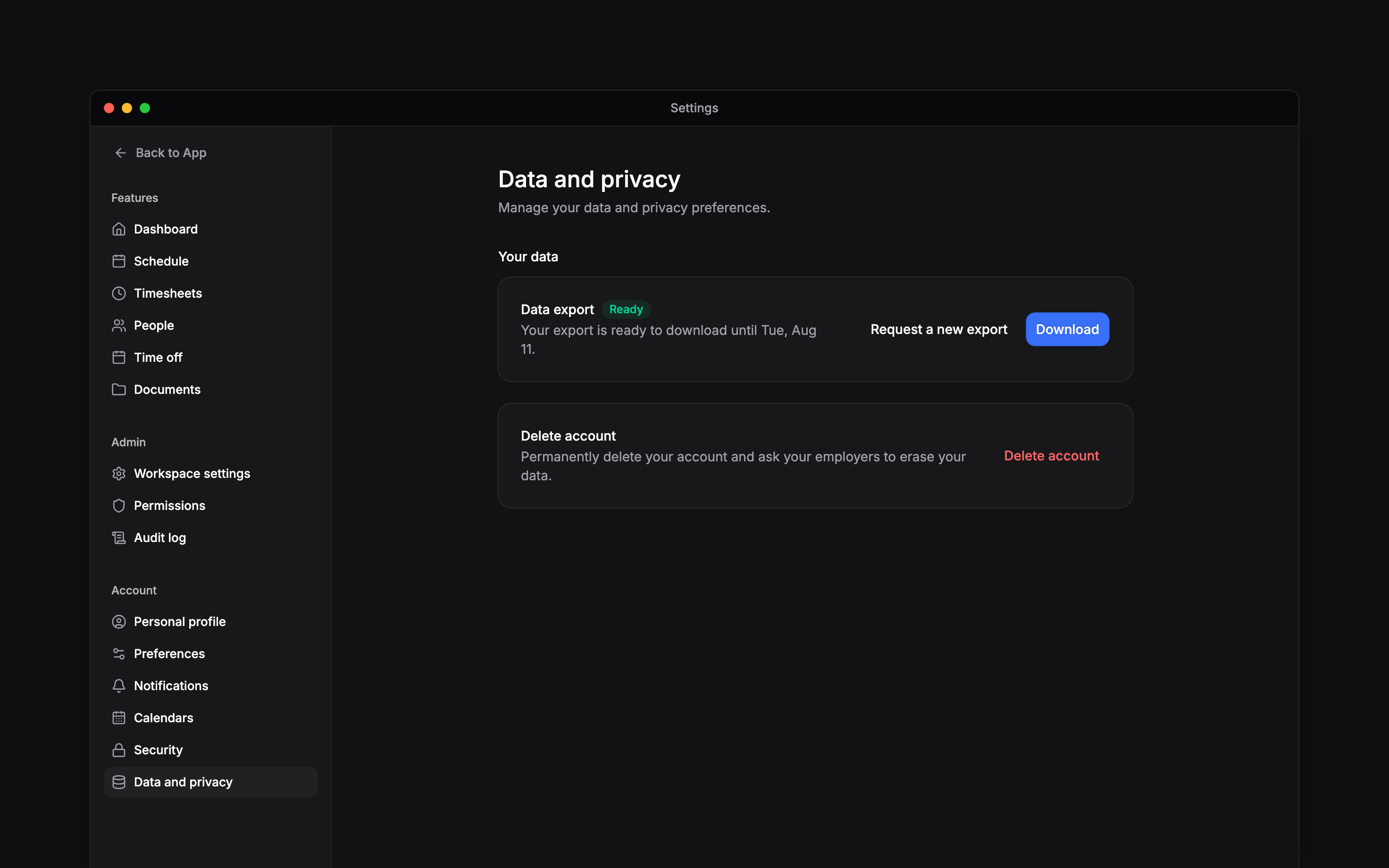Open Dashboard from the sidebar
This screenshot has height=868, width=1389.
[210, 229]
